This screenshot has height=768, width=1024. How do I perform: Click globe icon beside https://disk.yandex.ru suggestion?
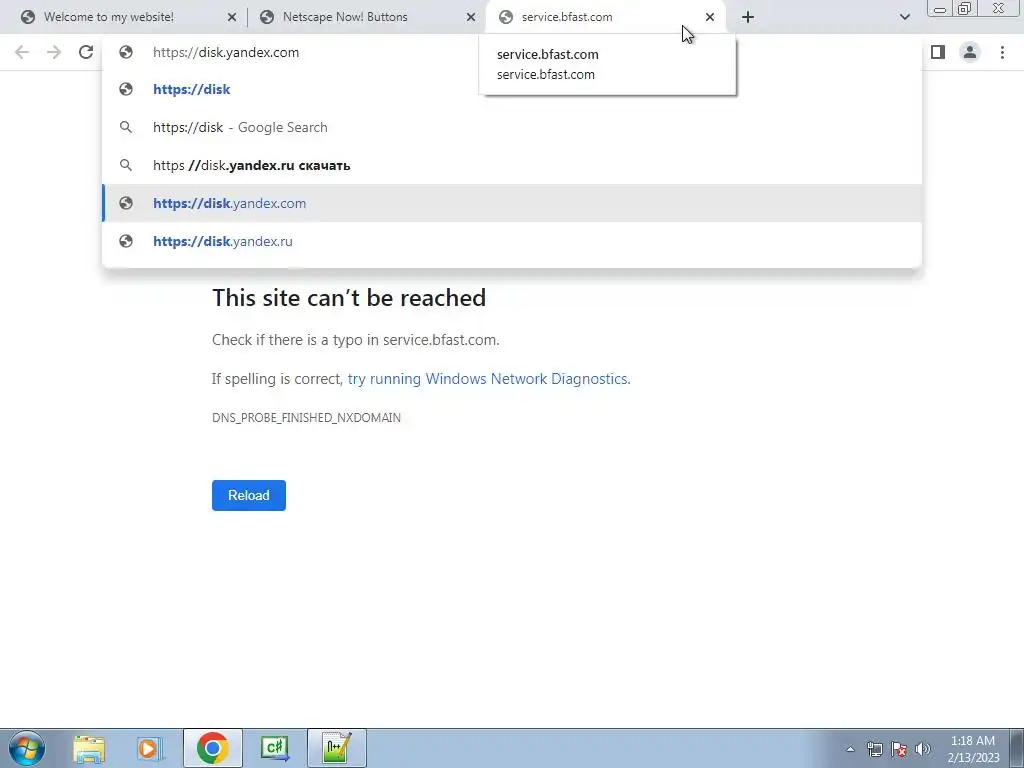point(126,241)
